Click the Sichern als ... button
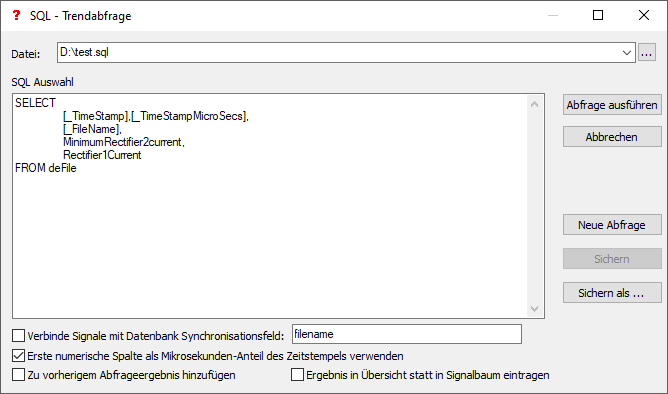The width and height of the screenshot is (668, 394). [612, 293]
